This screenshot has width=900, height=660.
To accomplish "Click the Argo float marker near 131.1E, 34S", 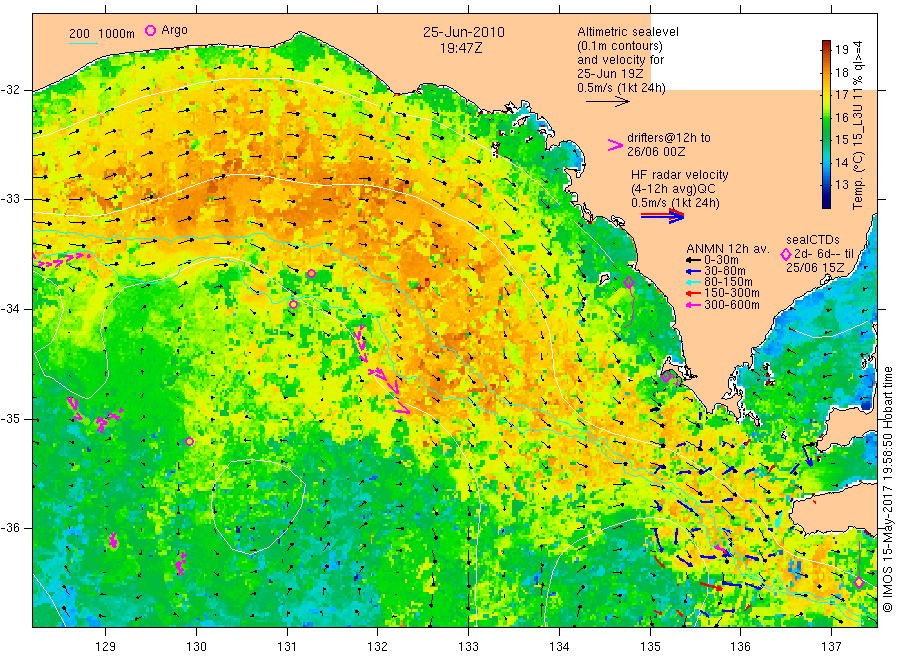I will click(x=293, y=305).
